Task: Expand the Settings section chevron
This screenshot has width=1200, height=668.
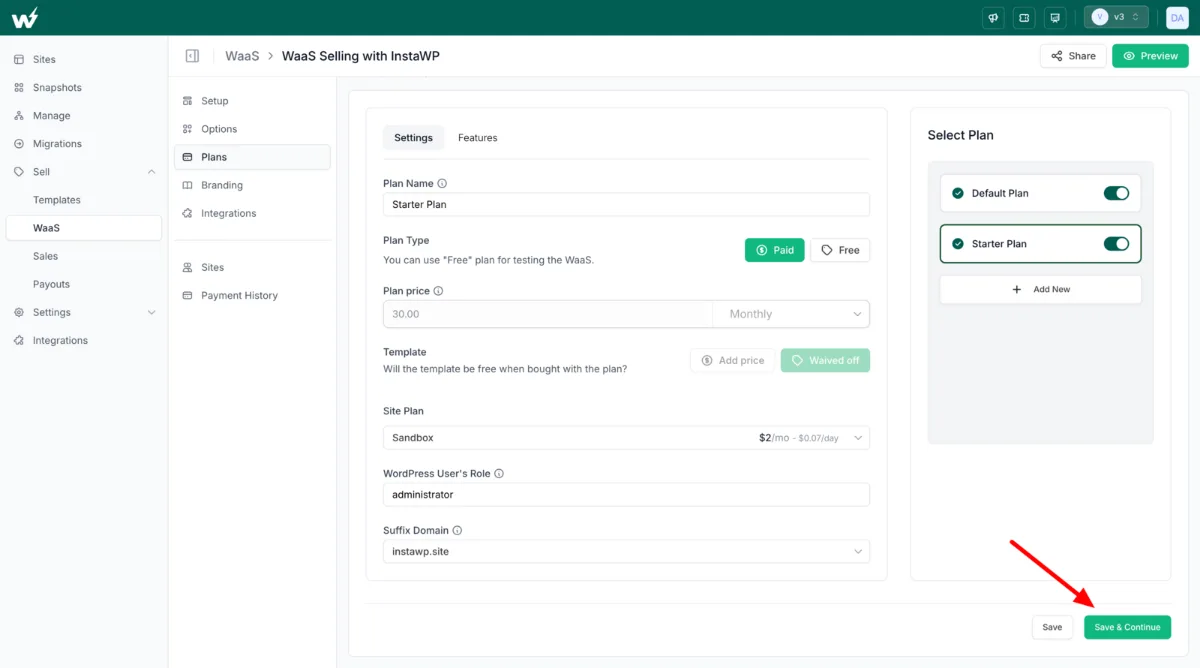Action: pyautogui.click(x=152, y=312)
